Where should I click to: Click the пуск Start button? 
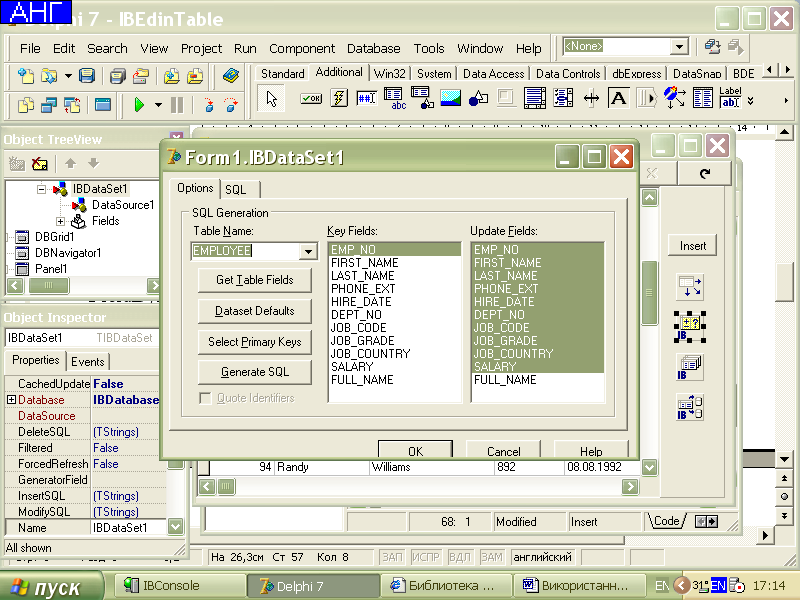click(x=51, y=587)
